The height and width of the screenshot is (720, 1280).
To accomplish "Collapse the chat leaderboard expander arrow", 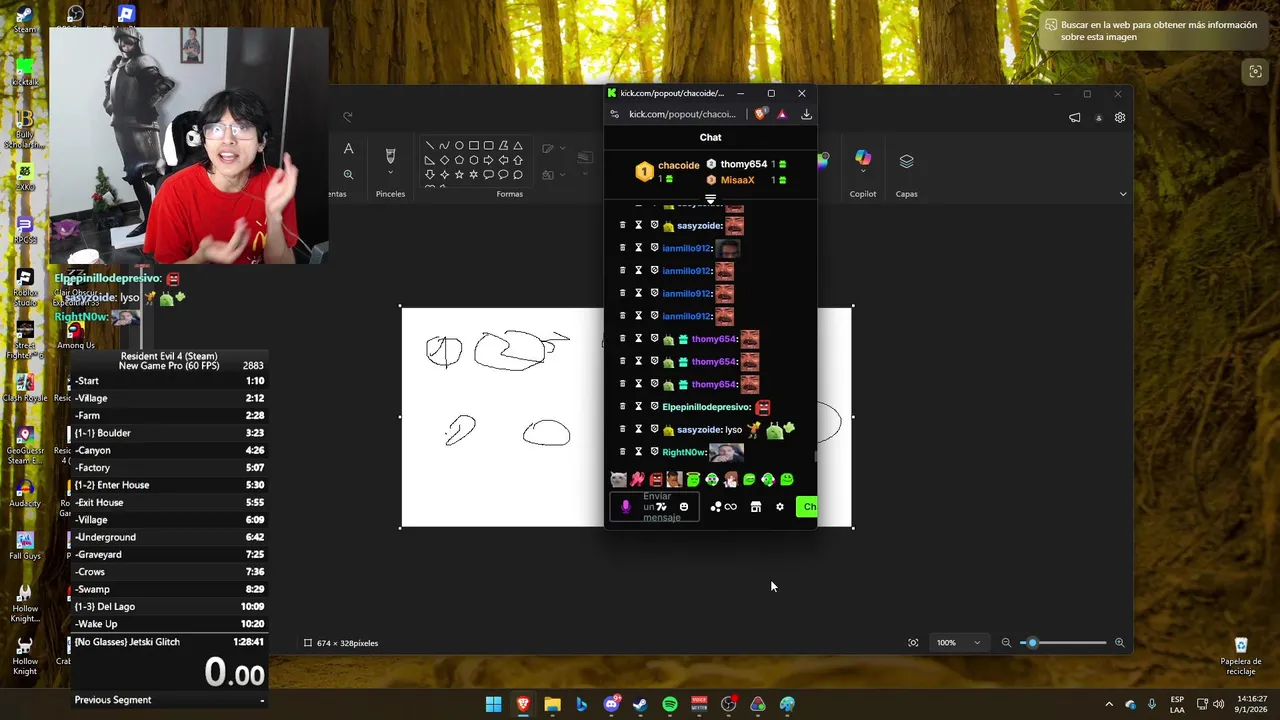I will pyautogui.click(x=711, y=199).
